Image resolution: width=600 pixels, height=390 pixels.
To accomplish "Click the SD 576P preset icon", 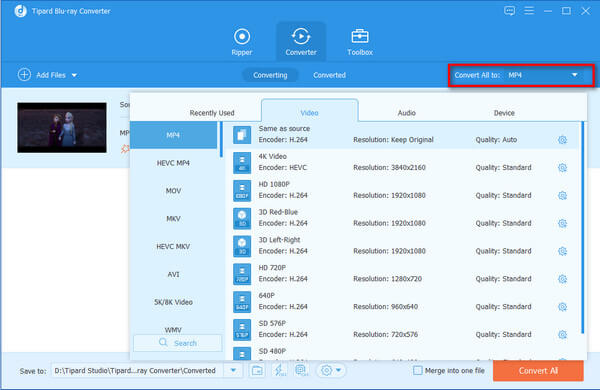I will tap(242, 330).
